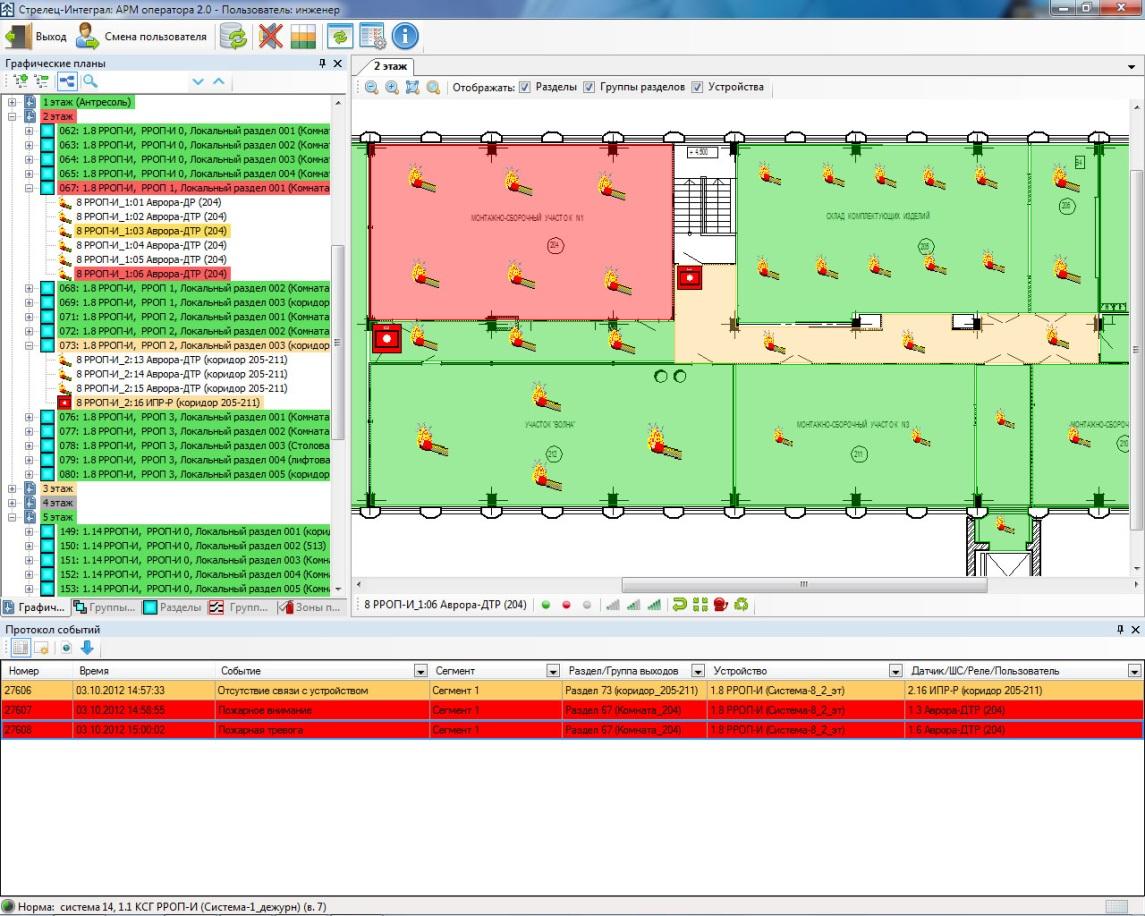Open the Устройство column filter dropdown
1145x916 pixels.
(x=895, y=671)
